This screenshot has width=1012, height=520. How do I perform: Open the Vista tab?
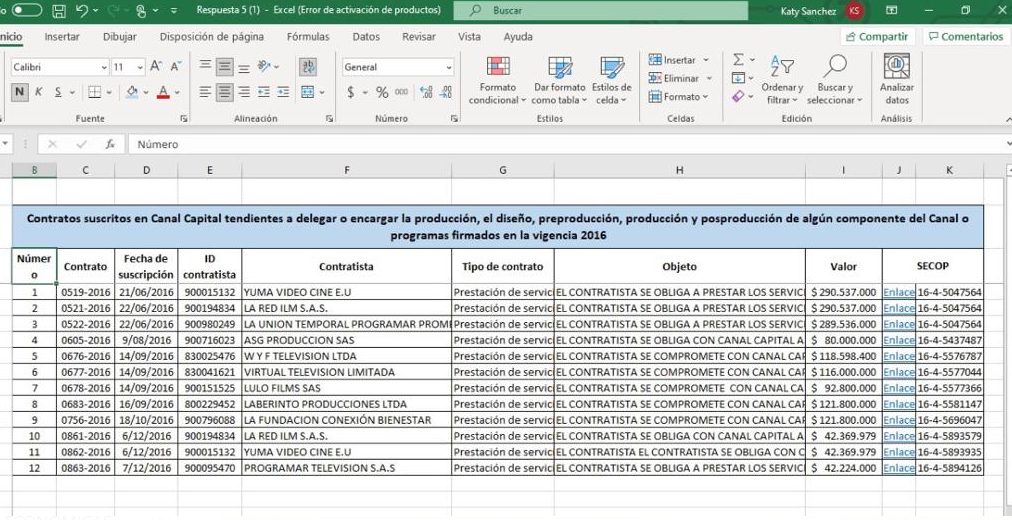(x=469, y=37)
